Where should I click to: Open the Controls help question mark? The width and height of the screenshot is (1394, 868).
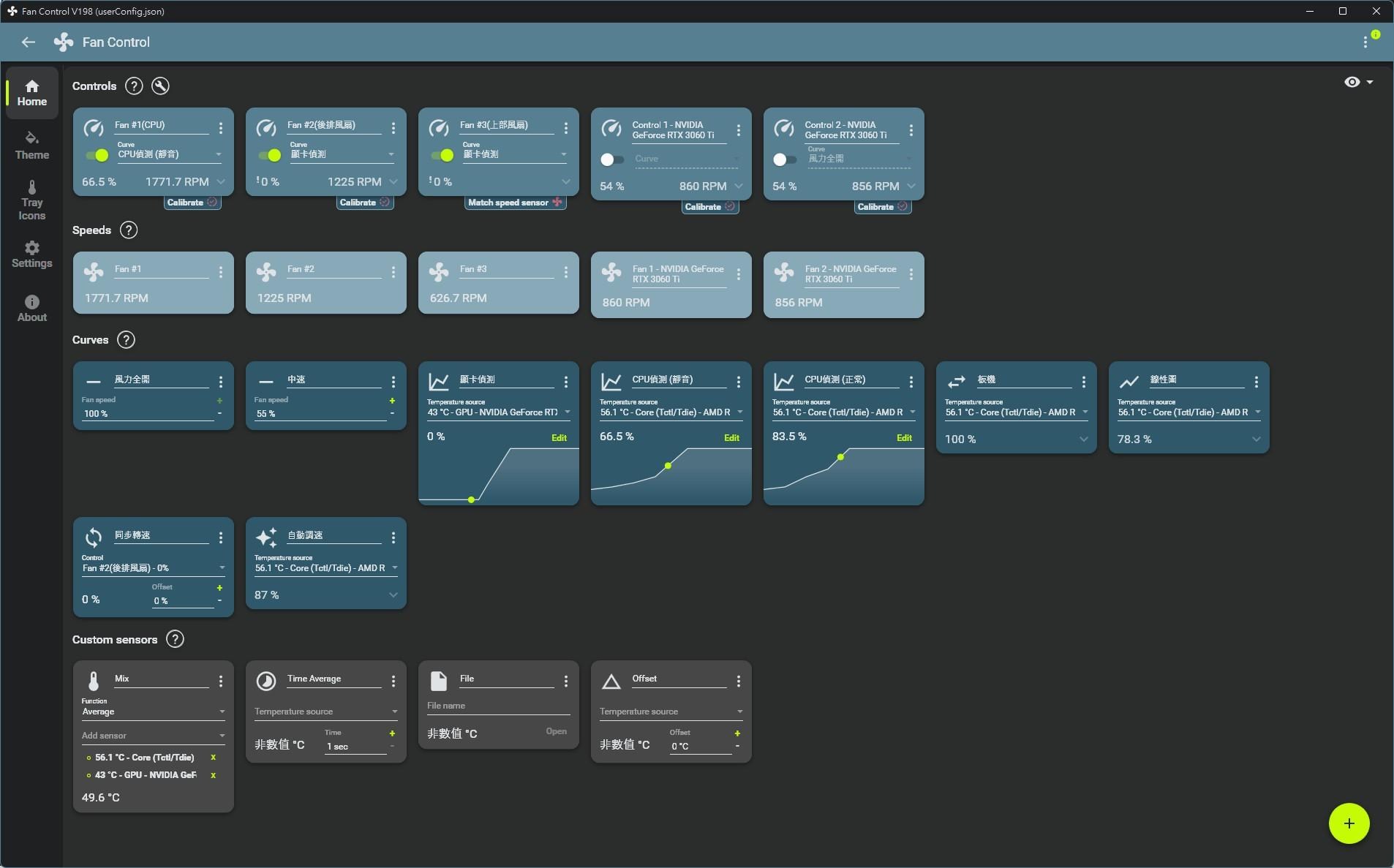pyautogui.click(x=133, y=86)
